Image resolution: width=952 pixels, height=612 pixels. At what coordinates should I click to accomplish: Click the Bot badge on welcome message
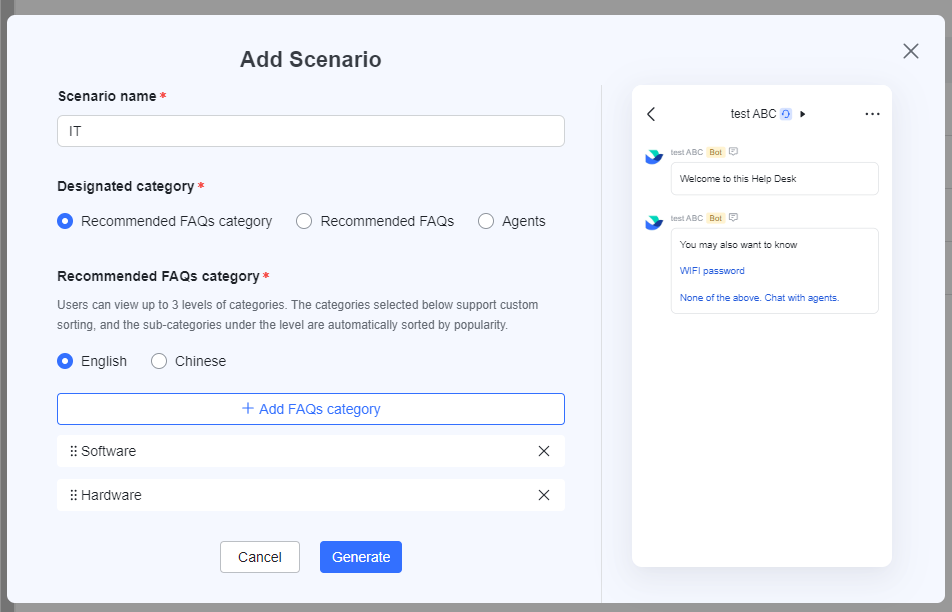pyautogui.click(x=716, y=152)
